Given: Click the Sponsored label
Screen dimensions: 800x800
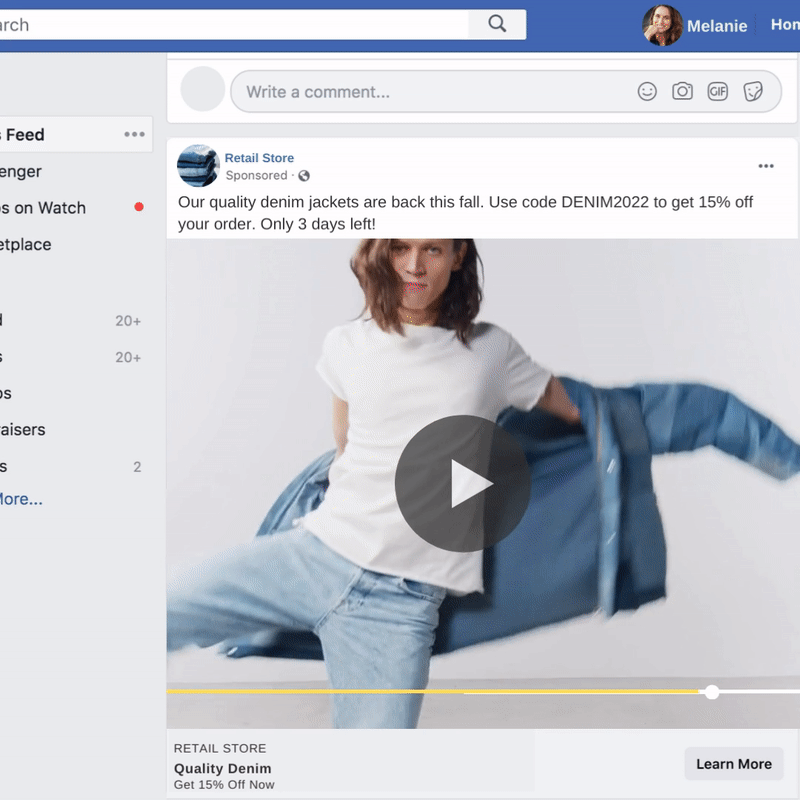Looking at the screenshot, I should [257, 176].
